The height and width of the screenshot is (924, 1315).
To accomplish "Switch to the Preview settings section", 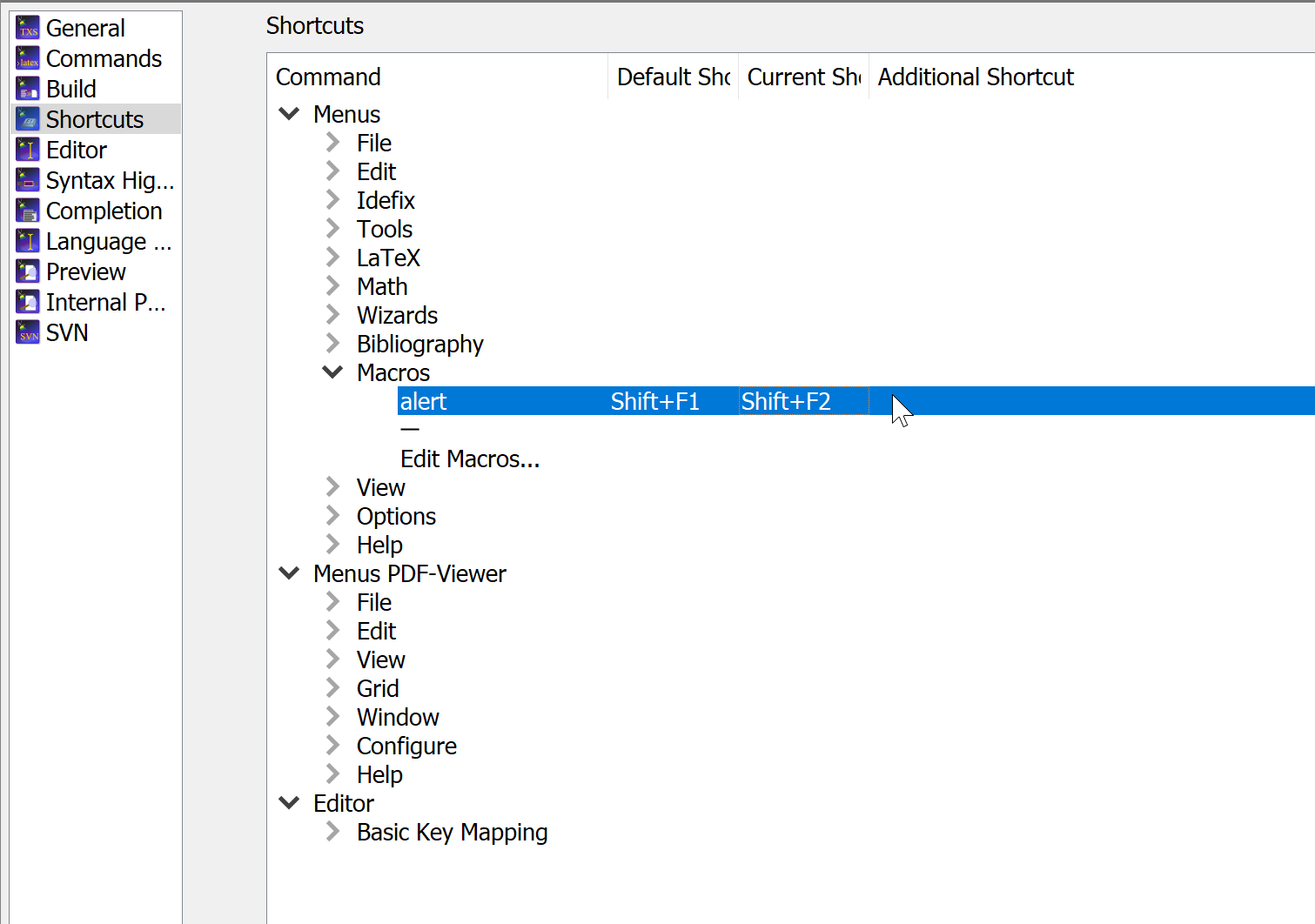I will (x=26, y=271).
